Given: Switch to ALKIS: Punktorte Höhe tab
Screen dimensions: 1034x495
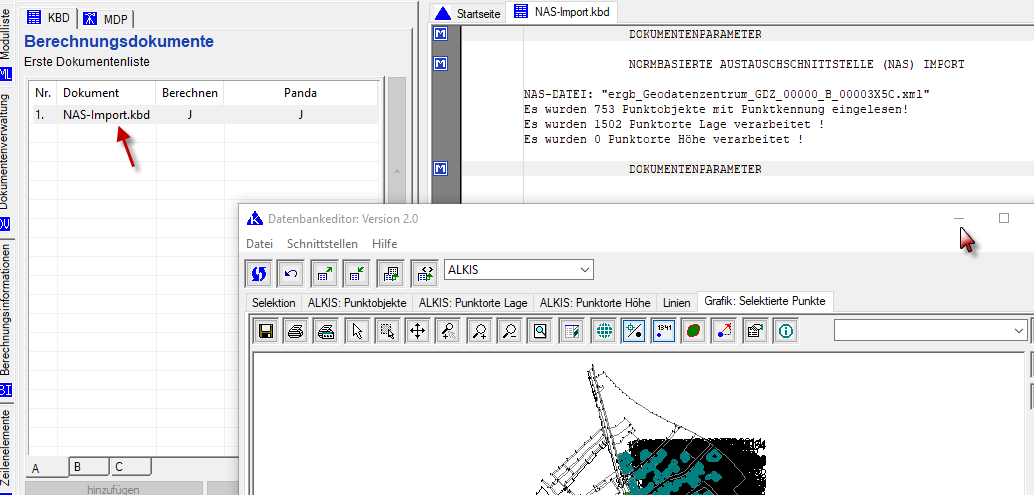Looking at the screenshot, I should coord(595,303).
